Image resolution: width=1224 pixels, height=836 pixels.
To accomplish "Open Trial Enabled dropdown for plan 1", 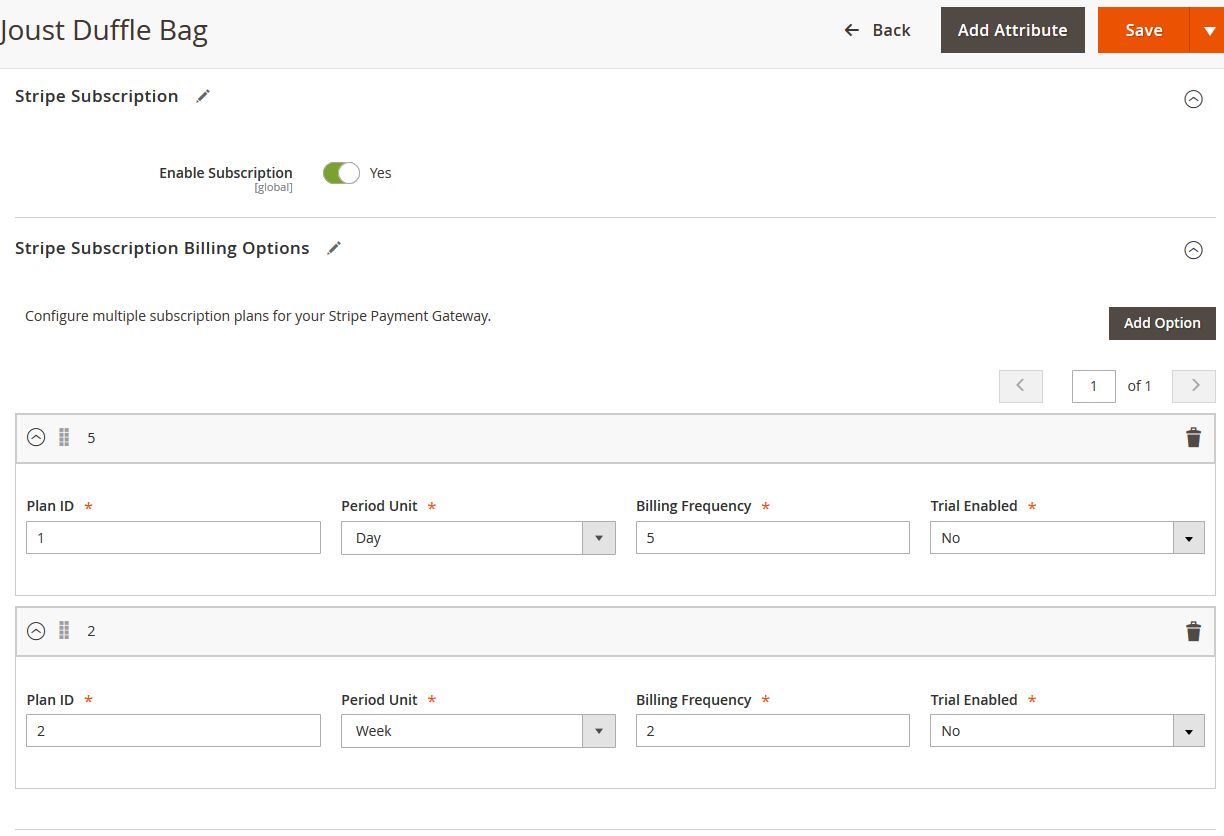I will tap(1067, 538).
